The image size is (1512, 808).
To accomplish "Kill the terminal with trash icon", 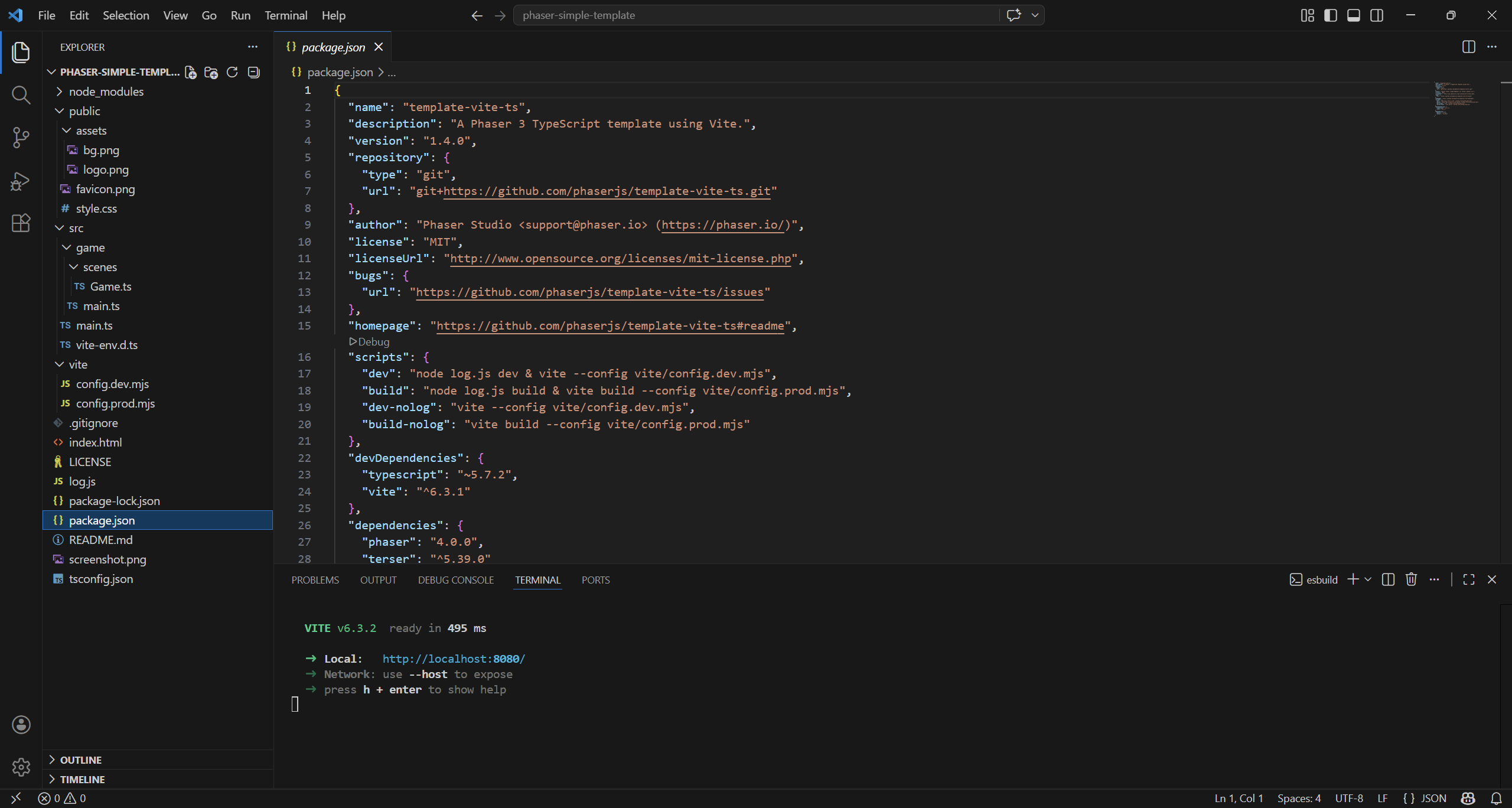I will [1411, 579].
